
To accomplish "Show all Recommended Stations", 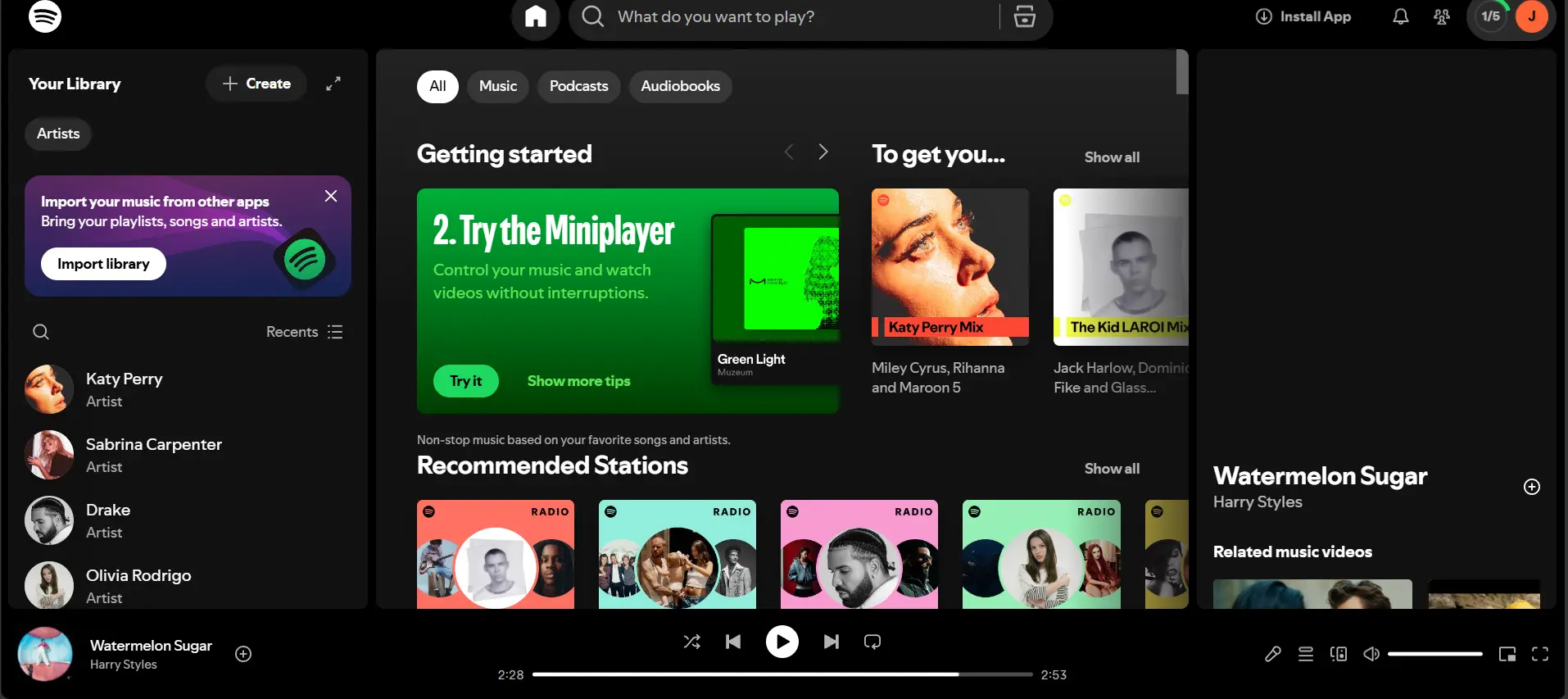I will 1112,469.
